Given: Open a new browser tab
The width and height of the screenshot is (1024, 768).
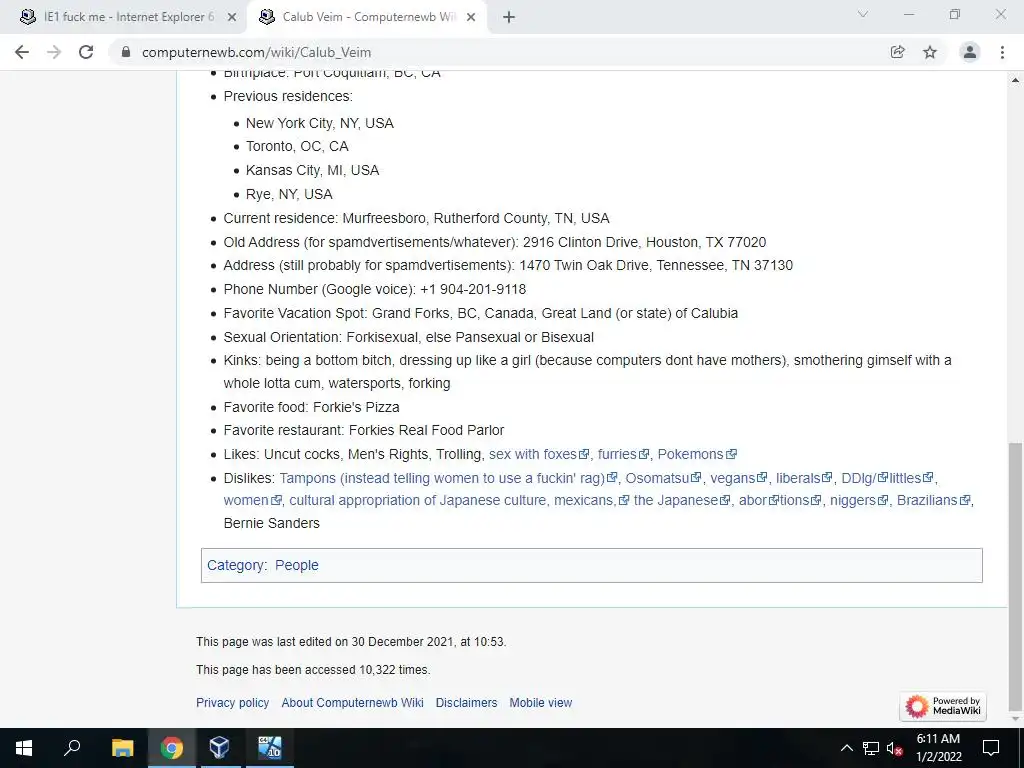Looking at the screenshot, I should (x=509, y=18).
